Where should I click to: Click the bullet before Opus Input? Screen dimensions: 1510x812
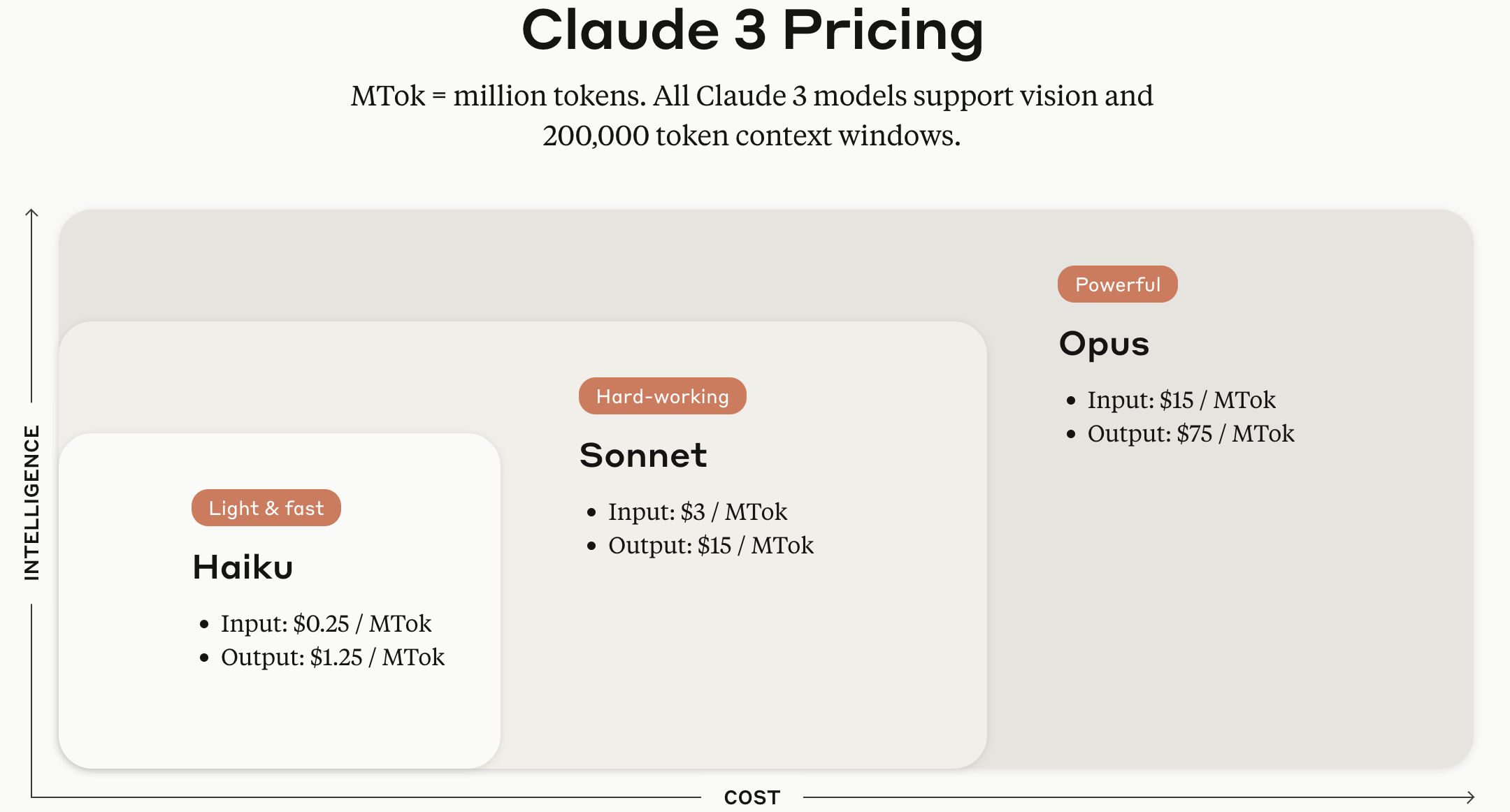[x=1071, y=400]
